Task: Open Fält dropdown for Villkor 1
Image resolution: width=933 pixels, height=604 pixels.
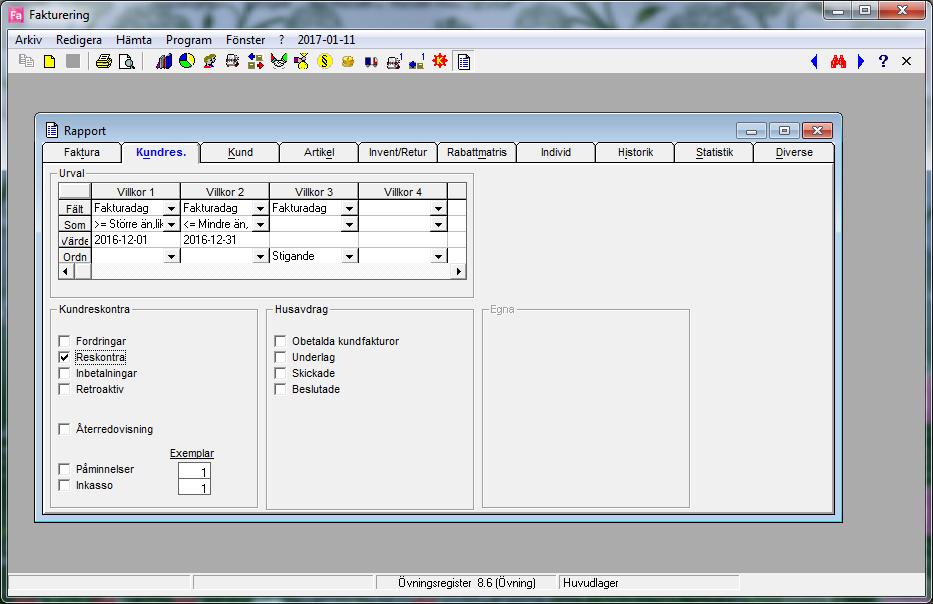Action: [171, 208]
